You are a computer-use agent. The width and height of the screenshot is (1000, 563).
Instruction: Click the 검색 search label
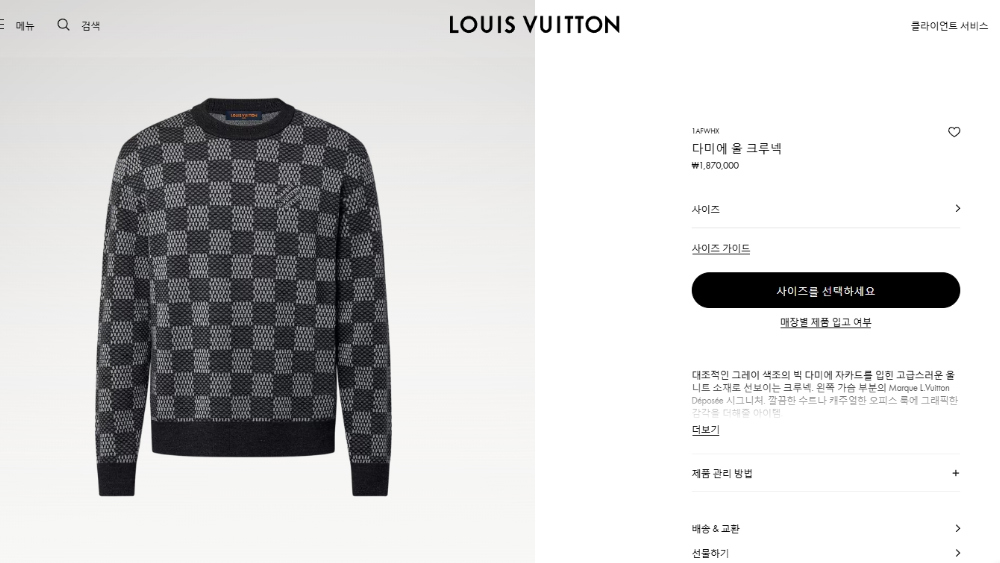91,26
